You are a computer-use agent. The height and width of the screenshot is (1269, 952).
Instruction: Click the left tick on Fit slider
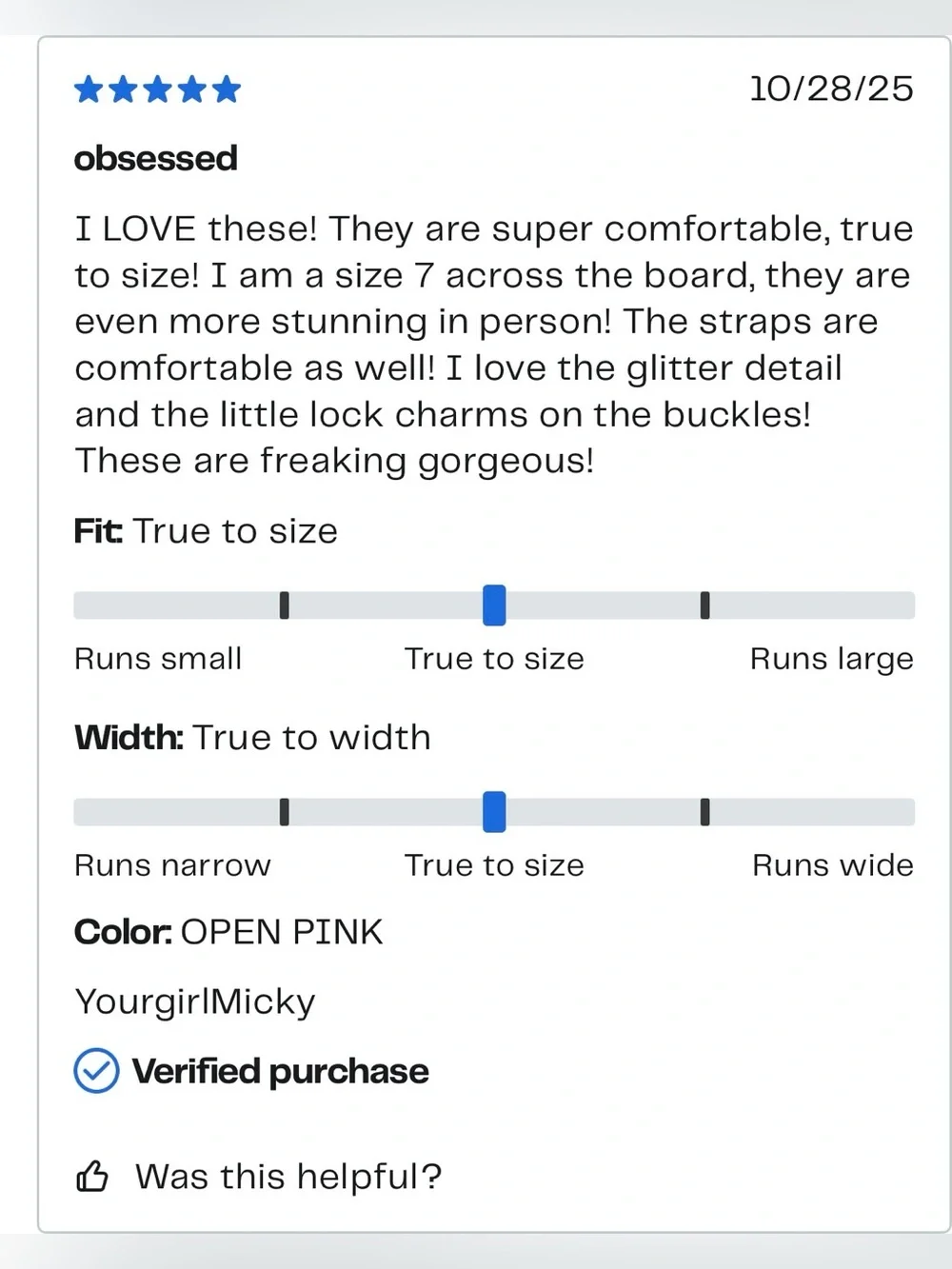pos(285,605)
